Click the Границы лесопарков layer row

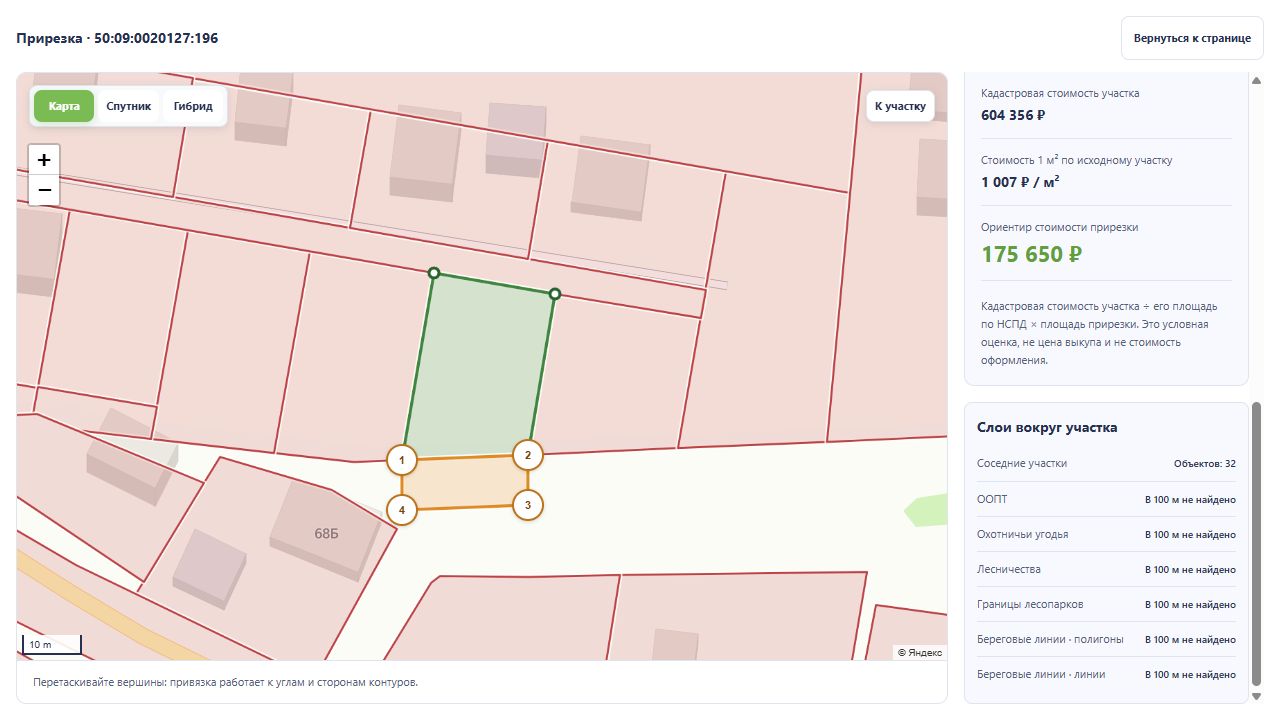[1106, 604]
